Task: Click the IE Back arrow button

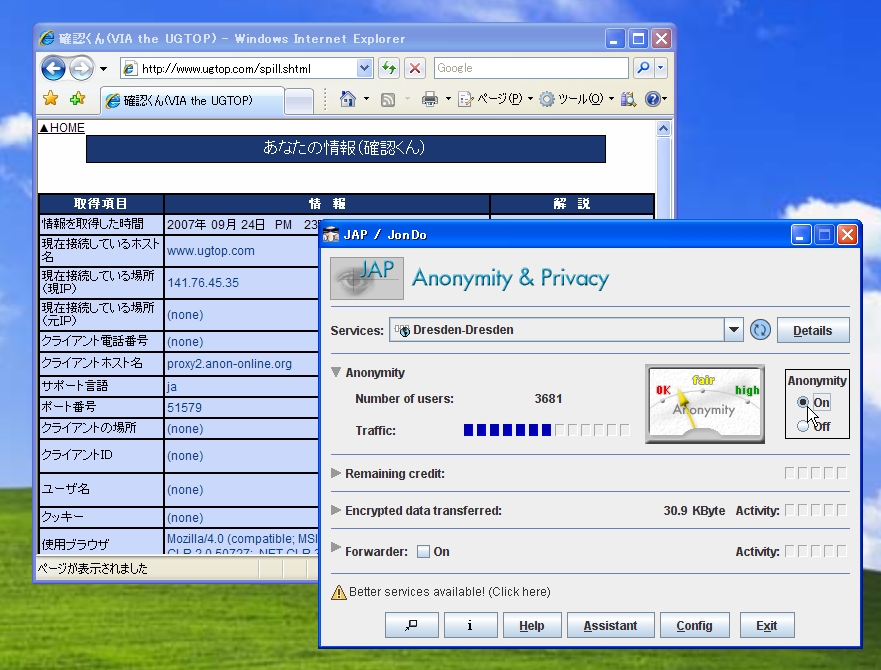Action: click(x=53, y=69)
